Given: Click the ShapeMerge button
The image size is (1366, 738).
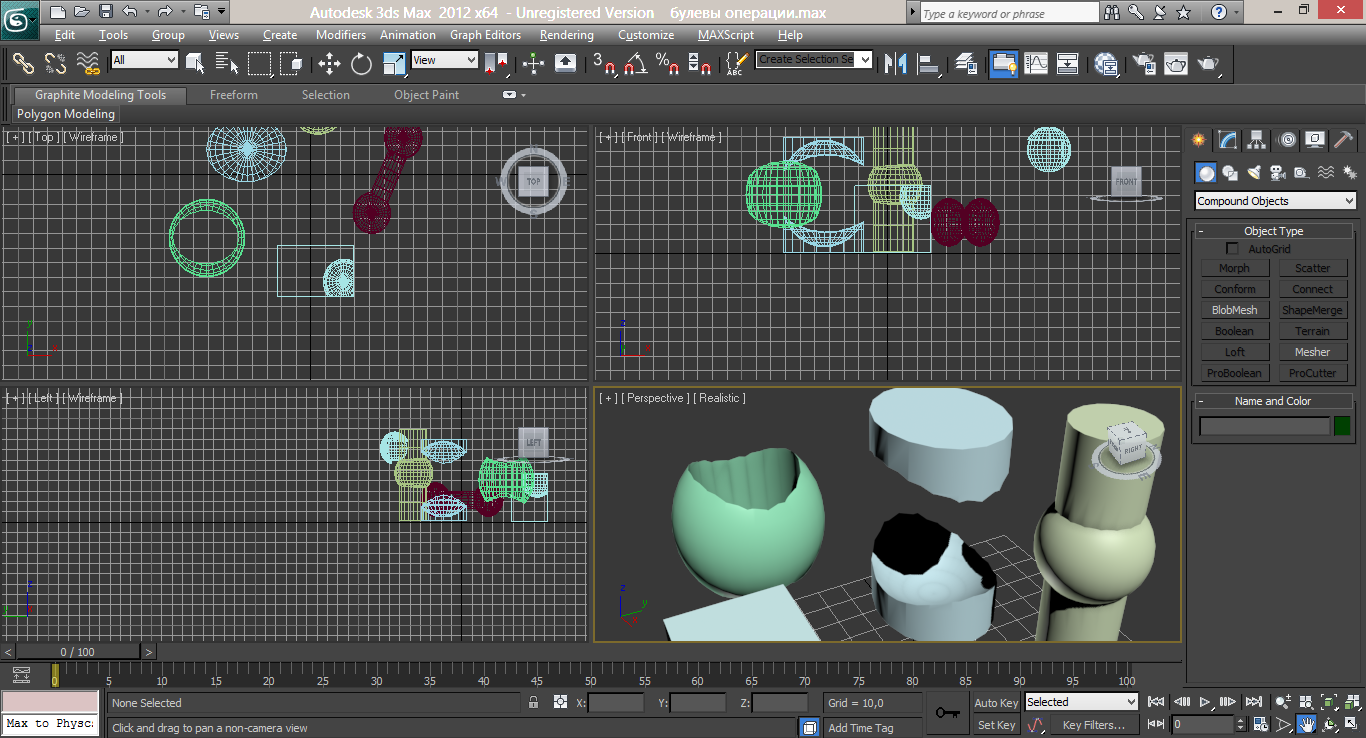Looking at the screenshot, I should coord(1313,310).
